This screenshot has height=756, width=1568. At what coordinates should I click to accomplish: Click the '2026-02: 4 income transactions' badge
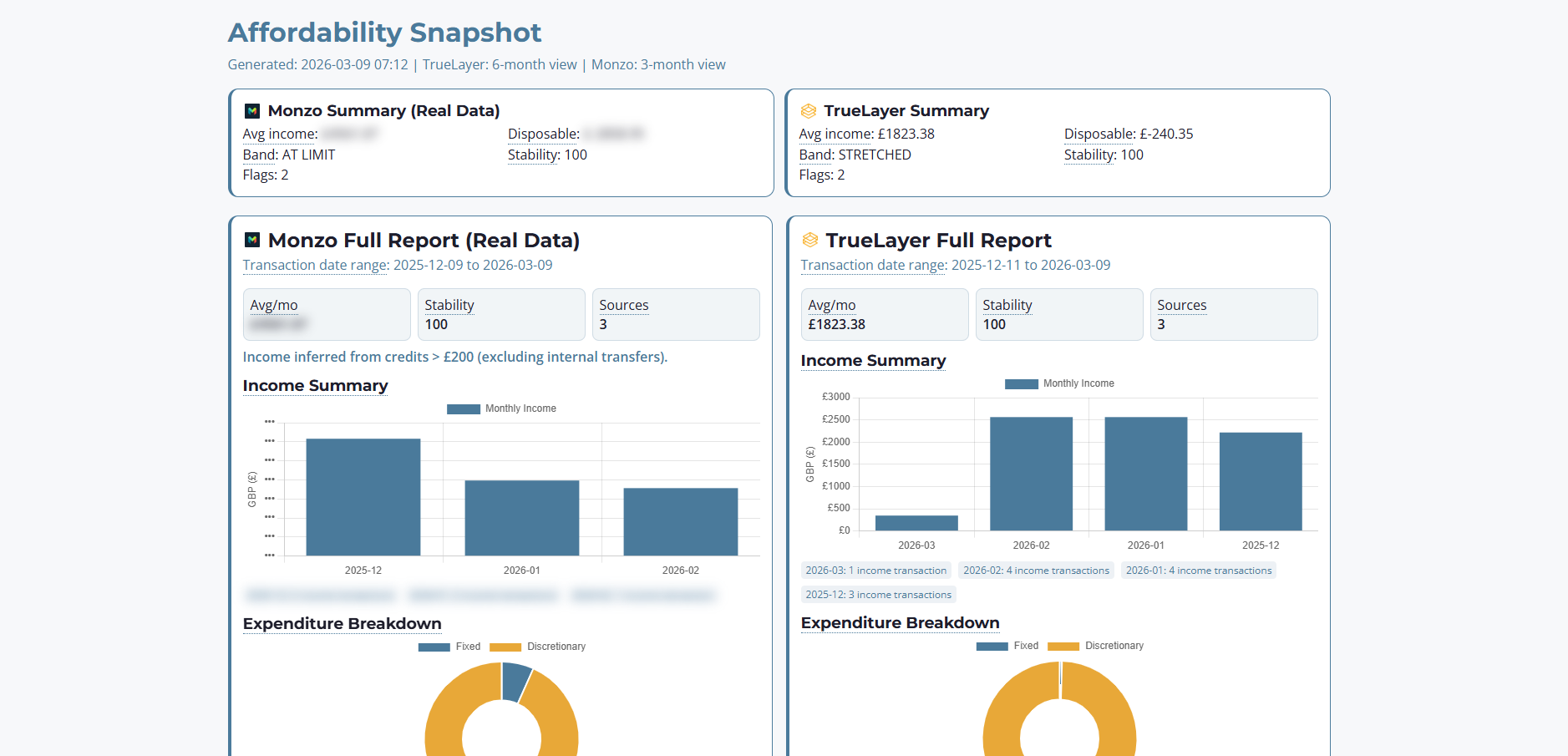click(1037, 570)
